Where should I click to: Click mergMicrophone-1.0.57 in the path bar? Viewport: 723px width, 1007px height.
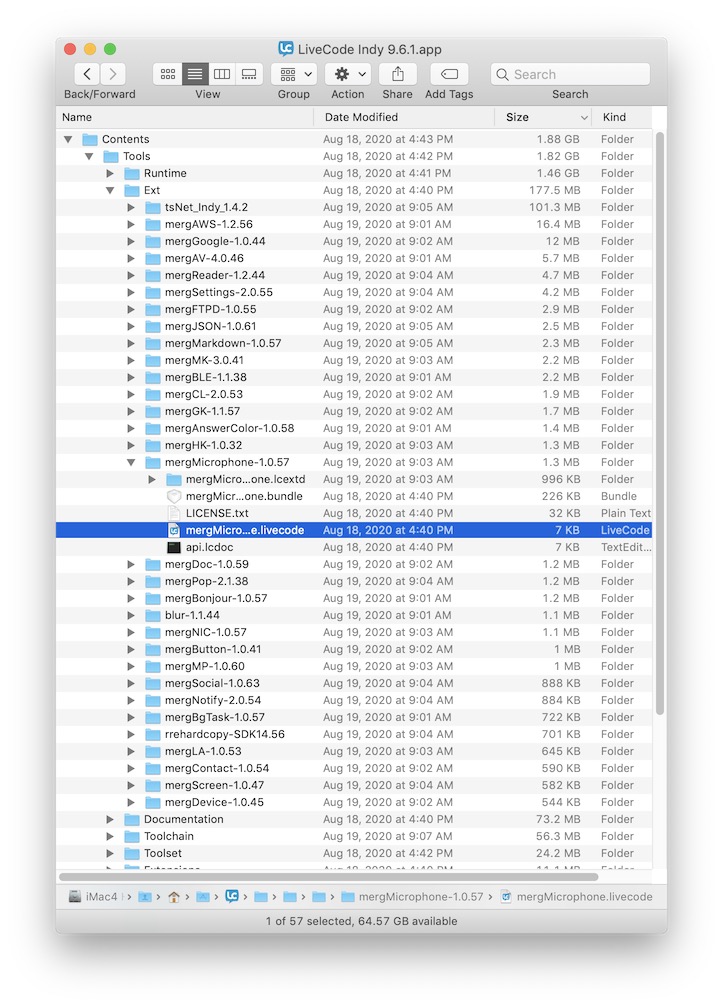(412, 897)
